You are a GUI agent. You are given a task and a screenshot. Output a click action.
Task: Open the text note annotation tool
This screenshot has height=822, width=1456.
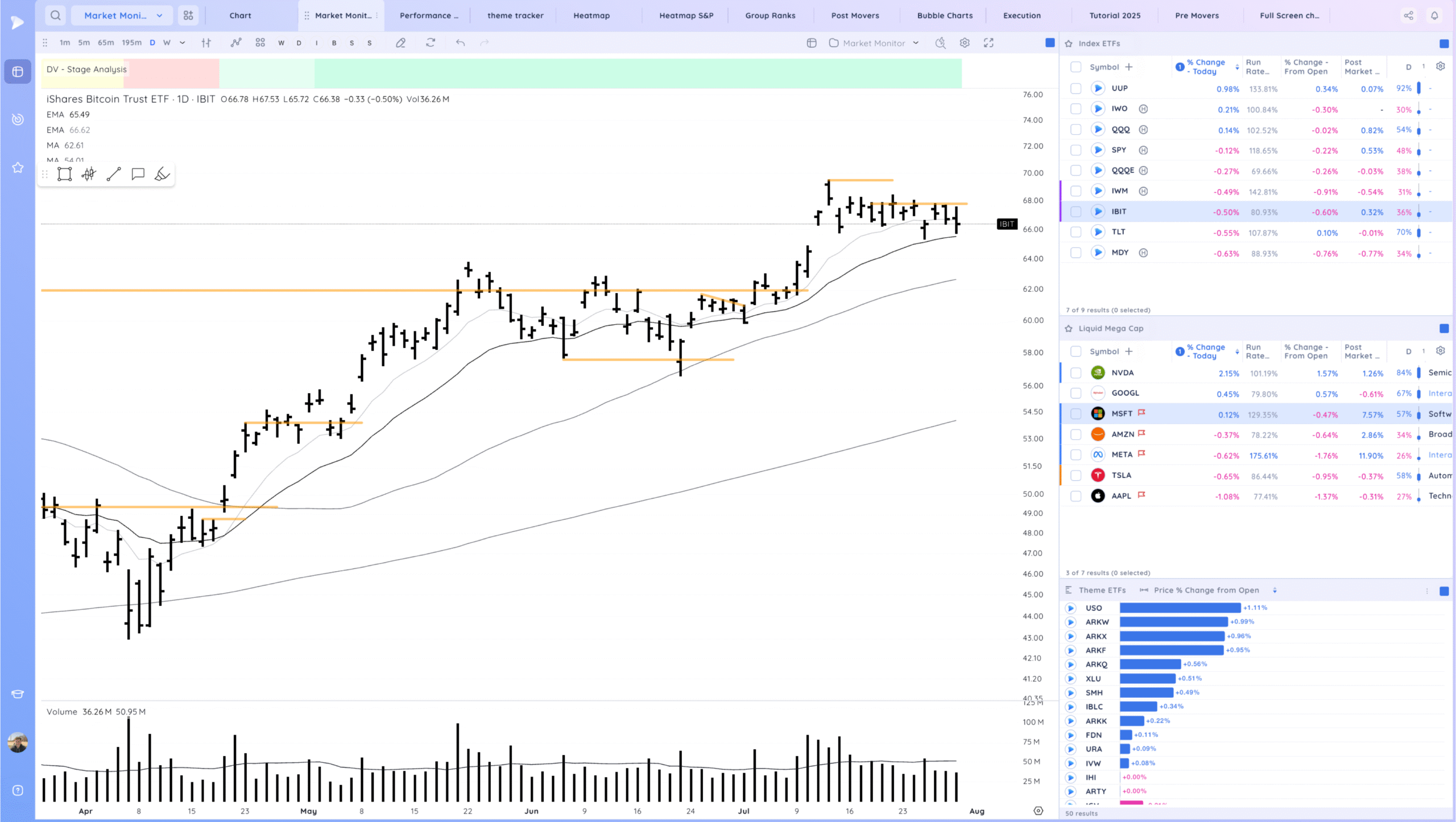pyautogui.click(x=138, y=174)
